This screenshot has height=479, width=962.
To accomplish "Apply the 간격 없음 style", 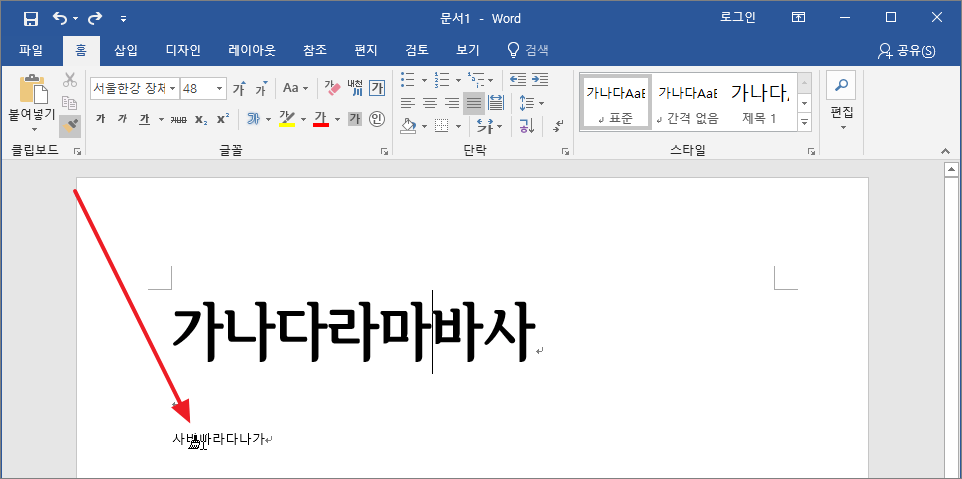I will click(688, 101).
